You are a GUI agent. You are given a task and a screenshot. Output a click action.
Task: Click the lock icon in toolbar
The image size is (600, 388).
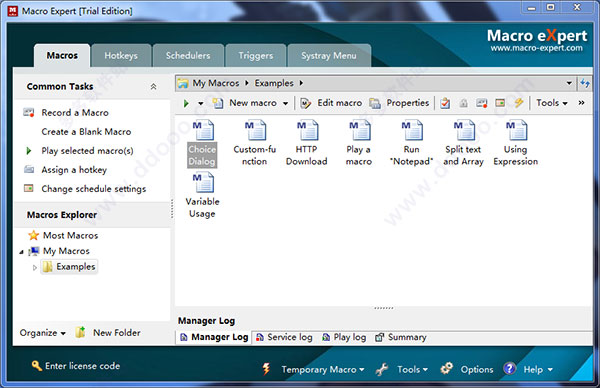[x=463, y=103]
